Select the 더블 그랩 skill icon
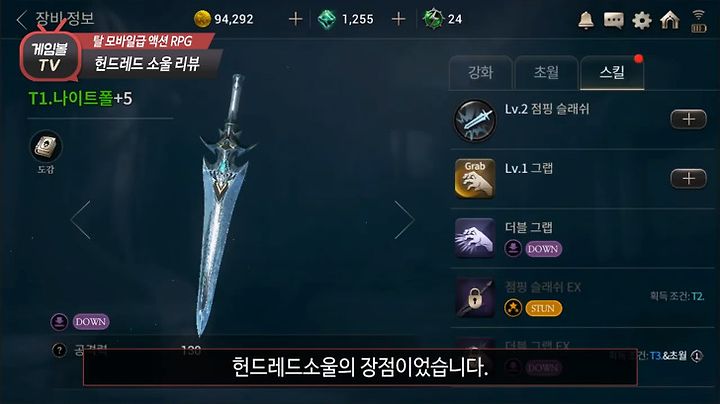This screenshot has height=404, width=720. point(475,238)
